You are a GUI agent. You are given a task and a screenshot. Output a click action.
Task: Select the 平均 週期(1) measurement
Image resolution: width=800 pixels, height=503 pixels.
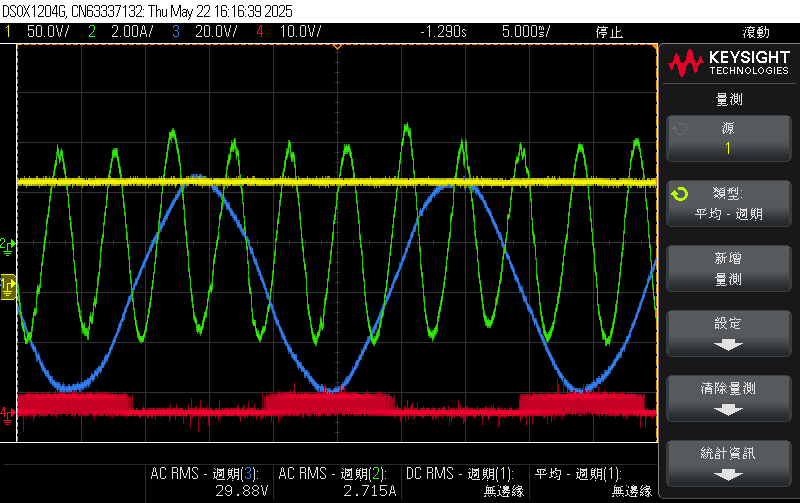pos(593,482)
